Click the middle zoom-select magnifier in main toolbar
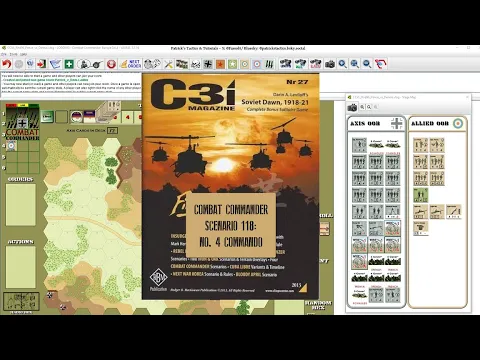 (x=355, y=64)
